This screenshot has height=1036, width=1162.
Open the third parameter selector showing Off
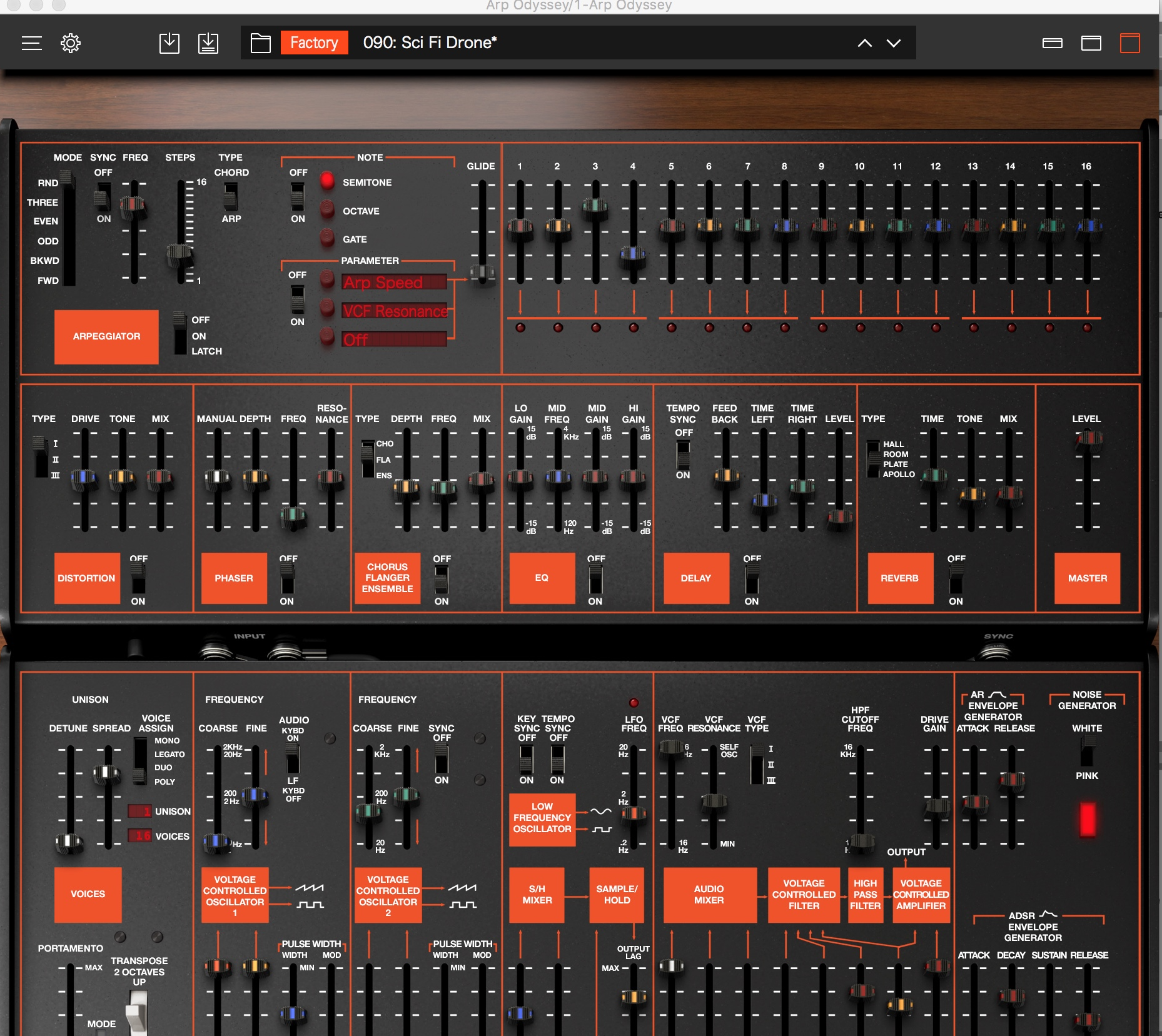pos(394,339)
